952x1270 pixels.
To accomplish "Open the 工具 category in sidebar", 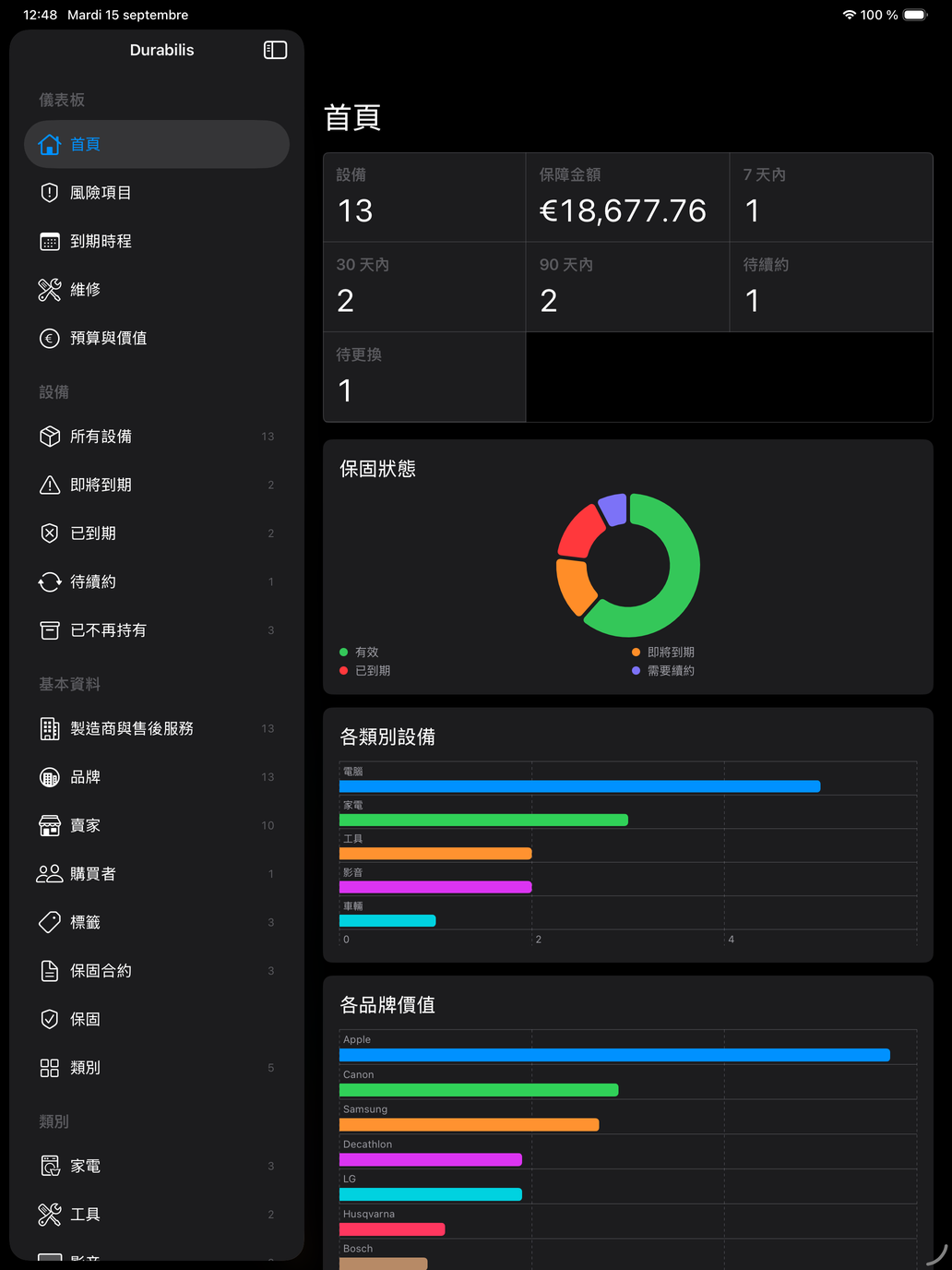I will [x=157, y=1215].
